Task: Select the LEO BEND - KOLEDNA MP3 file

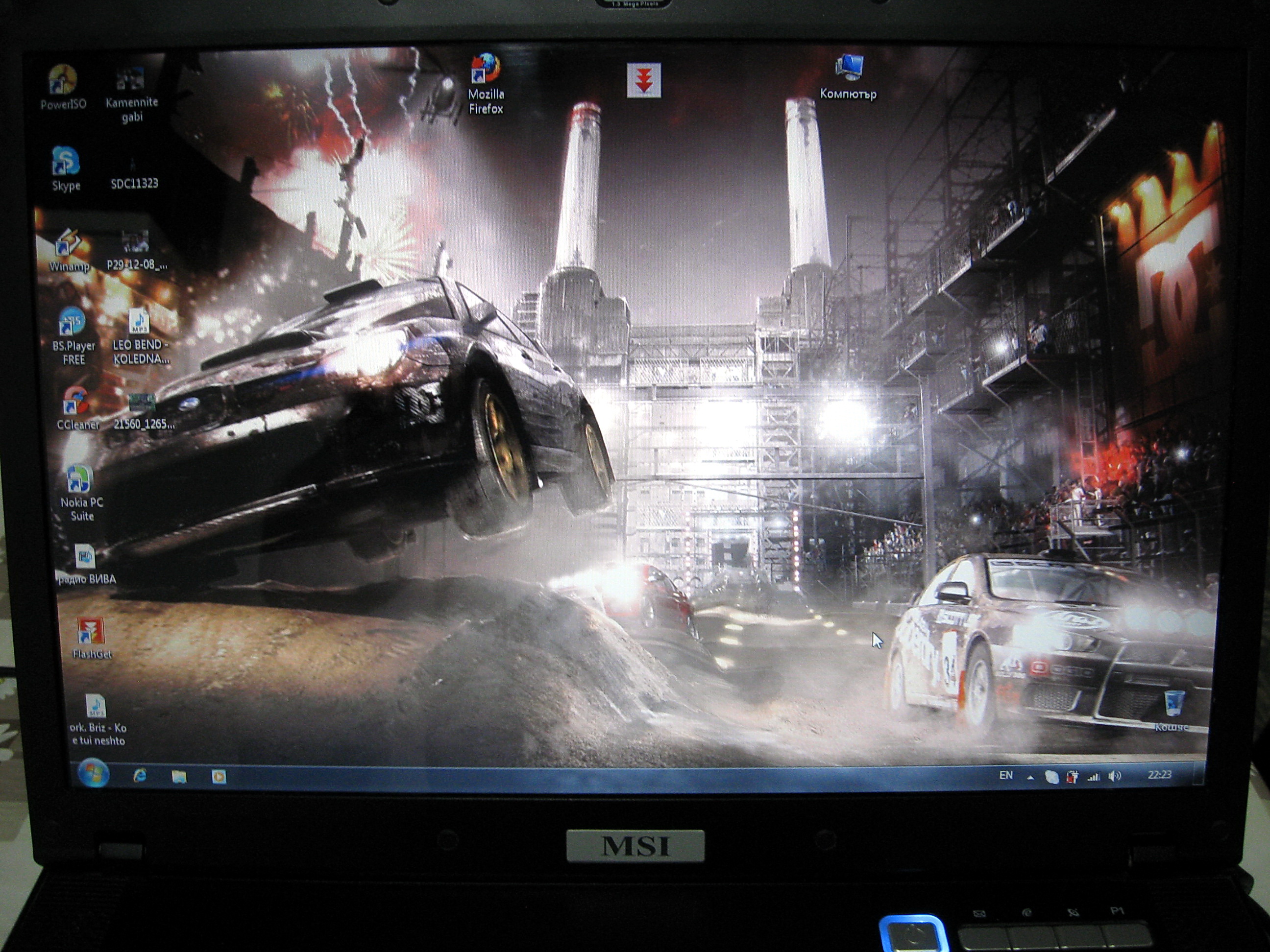Action: 141,337
